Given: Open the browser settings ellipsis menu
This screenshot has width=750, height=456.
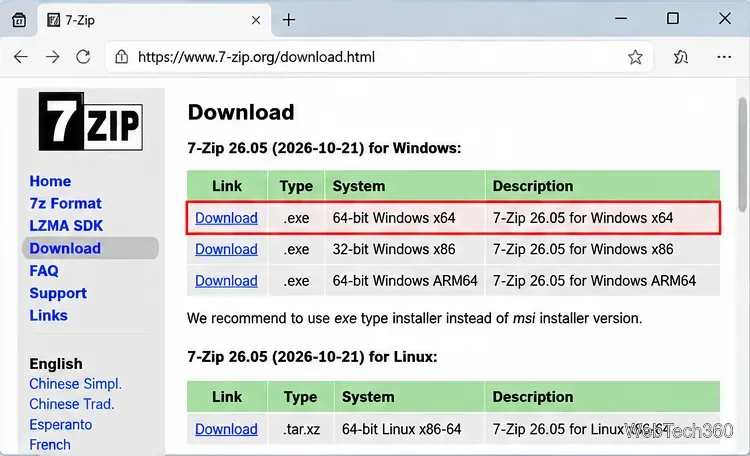Looking at the screenshot, I should click(x=724, y=57).
